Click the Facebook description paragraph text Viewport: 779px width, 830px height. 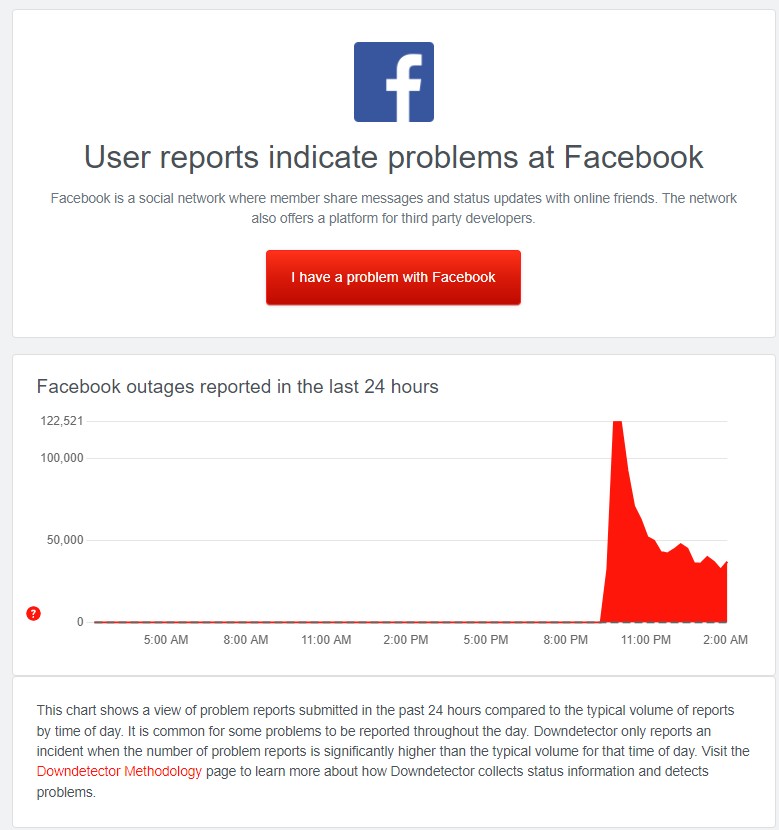(394, 208)
